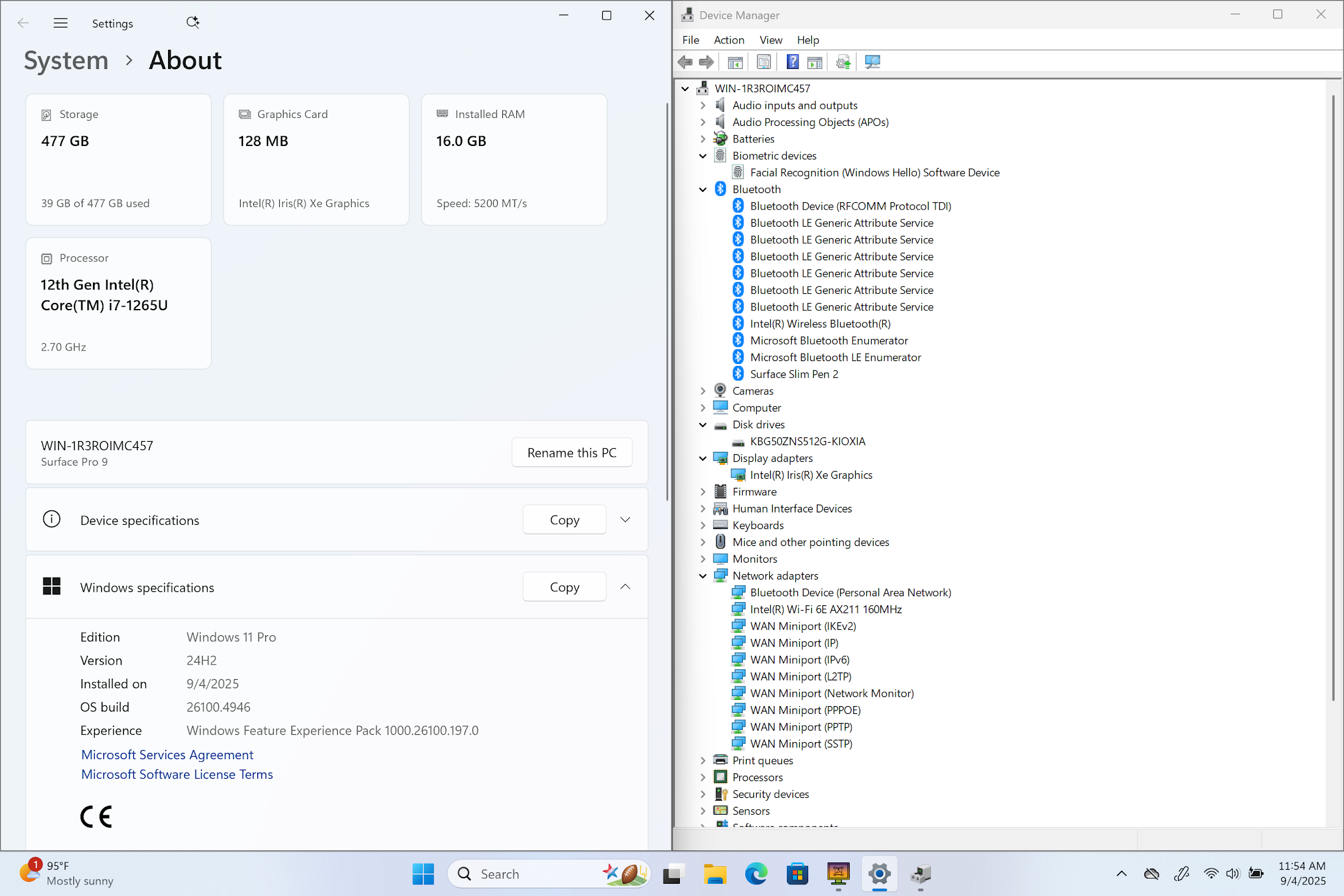
Task: Select Intel(R) Wi-Fi 6E AX211 160MHz
Action: click(826, 609)
